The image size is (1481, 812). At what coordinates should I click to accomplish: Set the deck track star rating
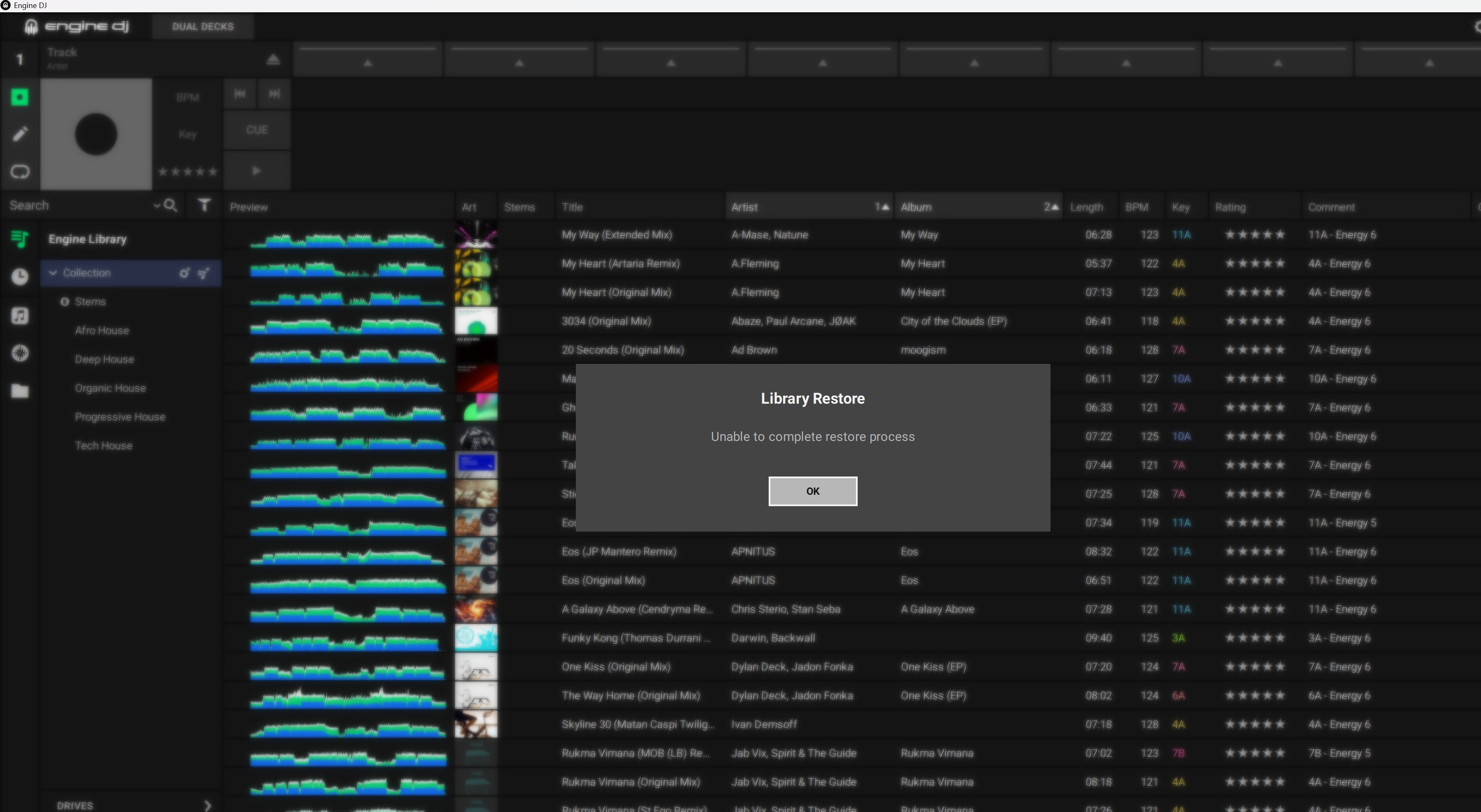coord(187,171)
